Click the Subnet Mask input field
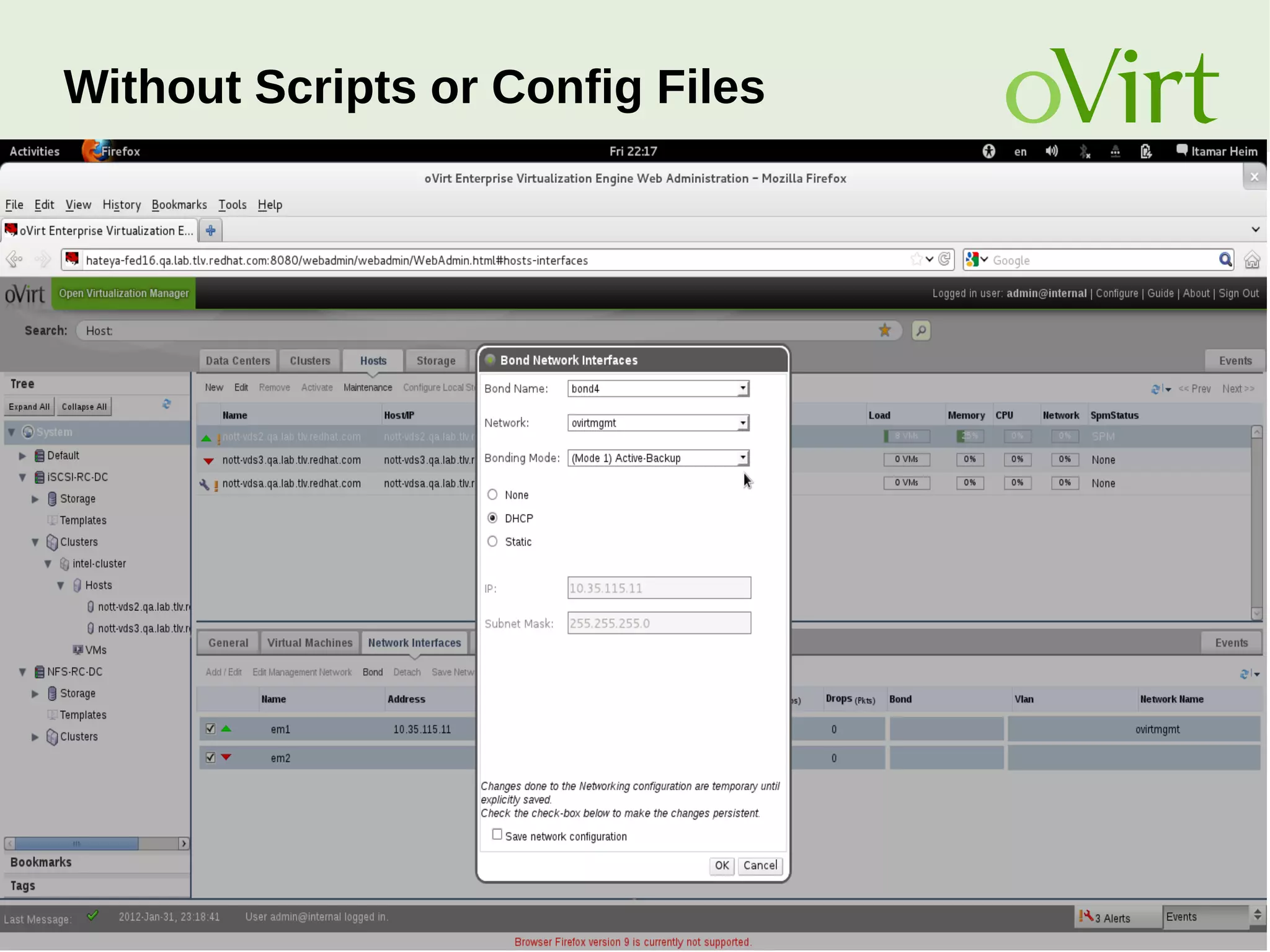This screenshot has height=952, width=1270. tap(659, 623)
